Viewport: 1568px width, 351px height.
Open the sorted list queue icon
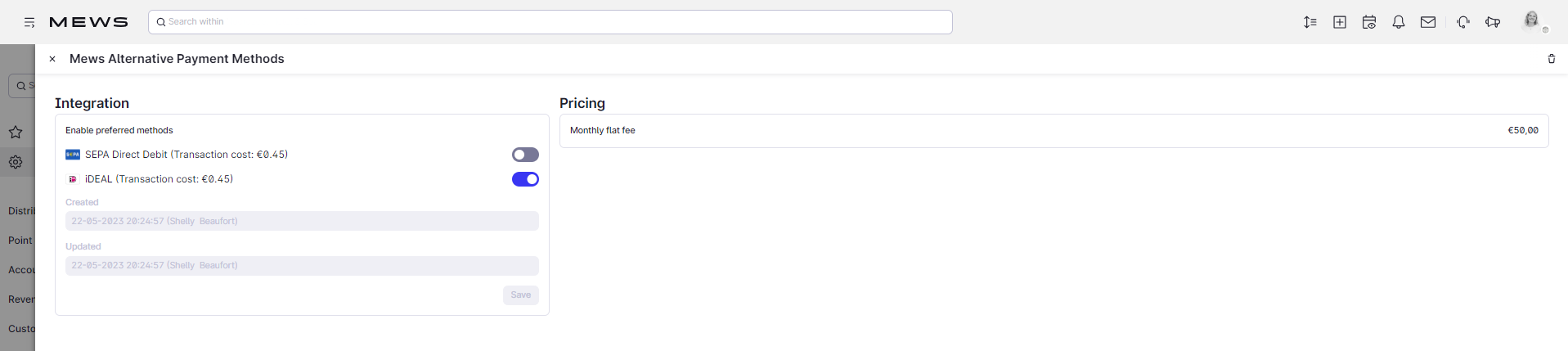[1310, 22]
